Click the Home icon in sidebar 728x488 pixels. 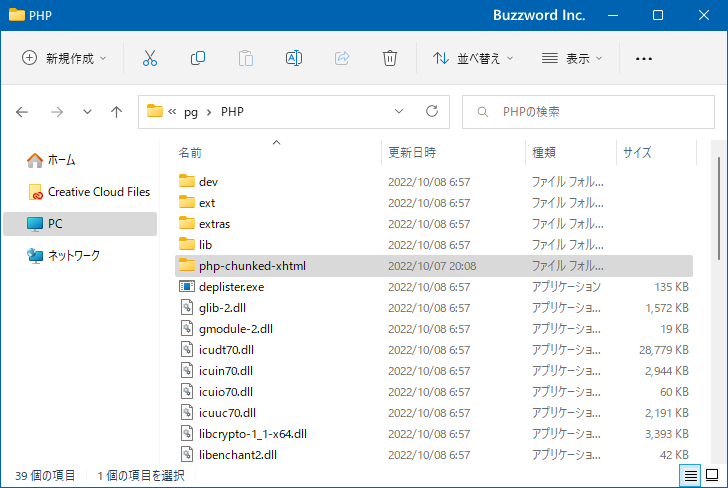point(35,160)
